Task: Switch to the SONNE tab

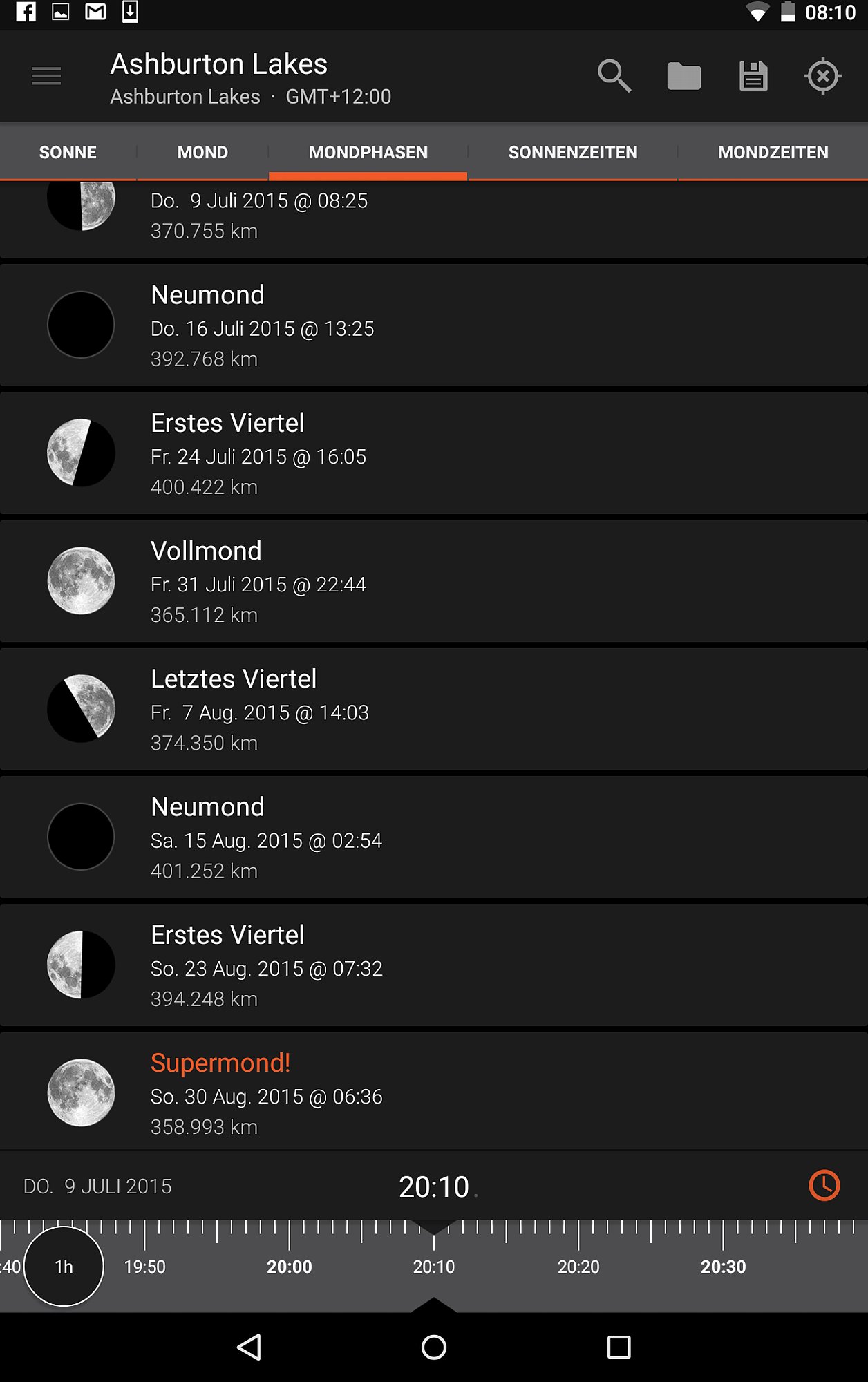Action: click(68, 152)
